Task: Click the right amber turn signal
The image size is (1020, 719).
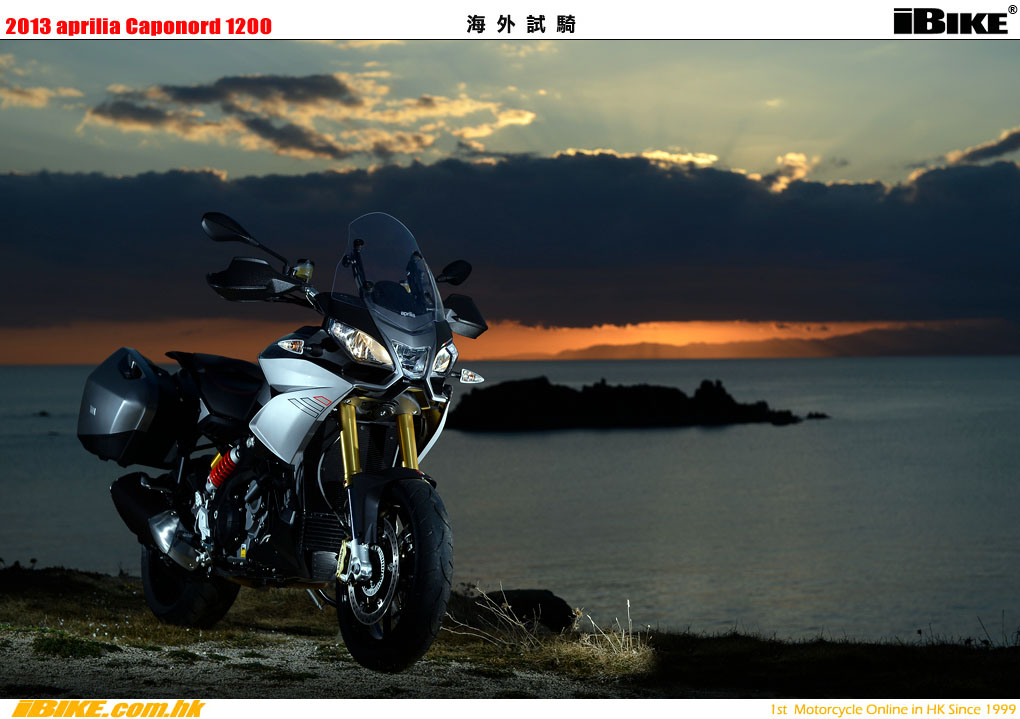Action: 469,376
